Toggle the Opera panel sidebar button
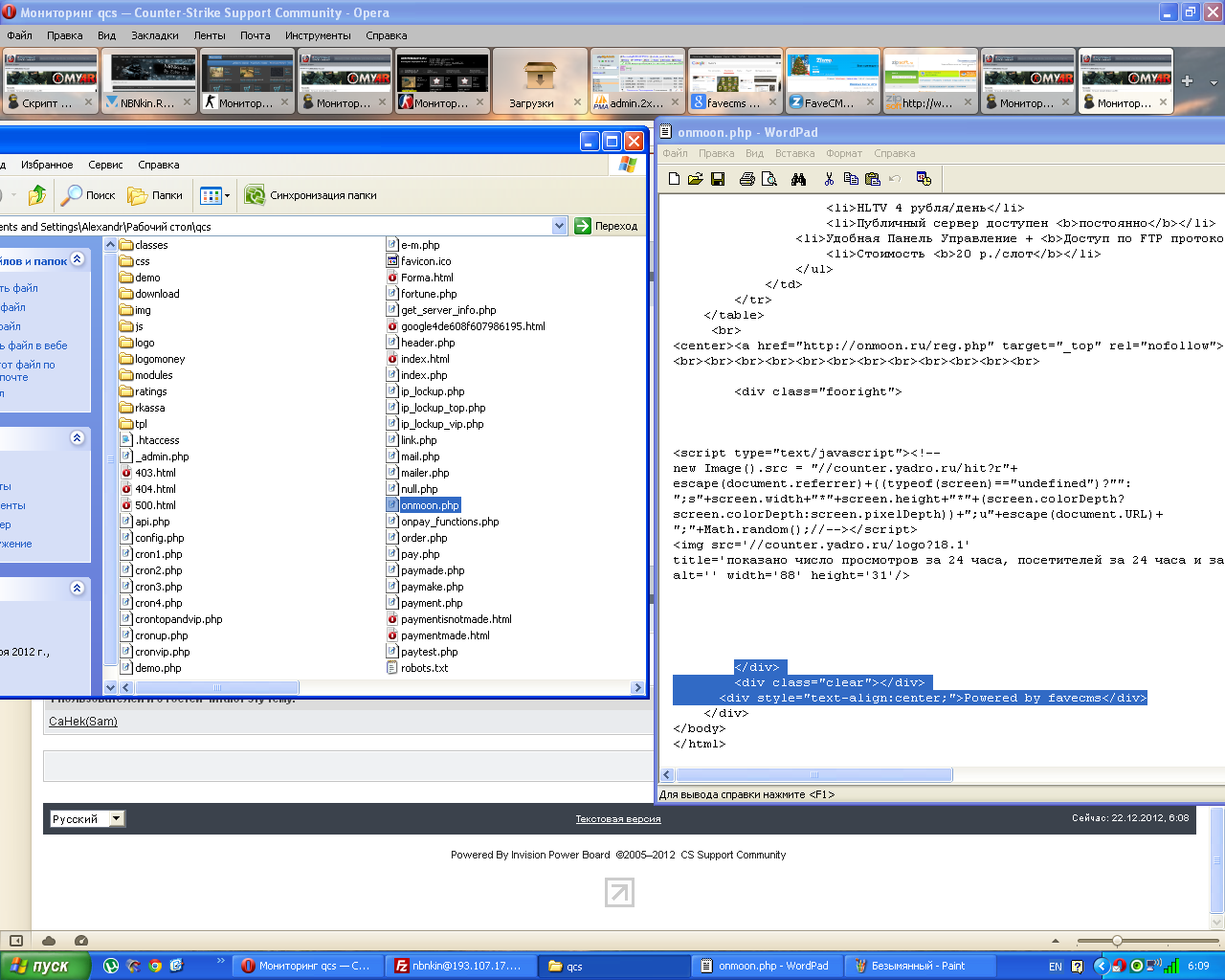The image size is (1225, 980). 16,941
